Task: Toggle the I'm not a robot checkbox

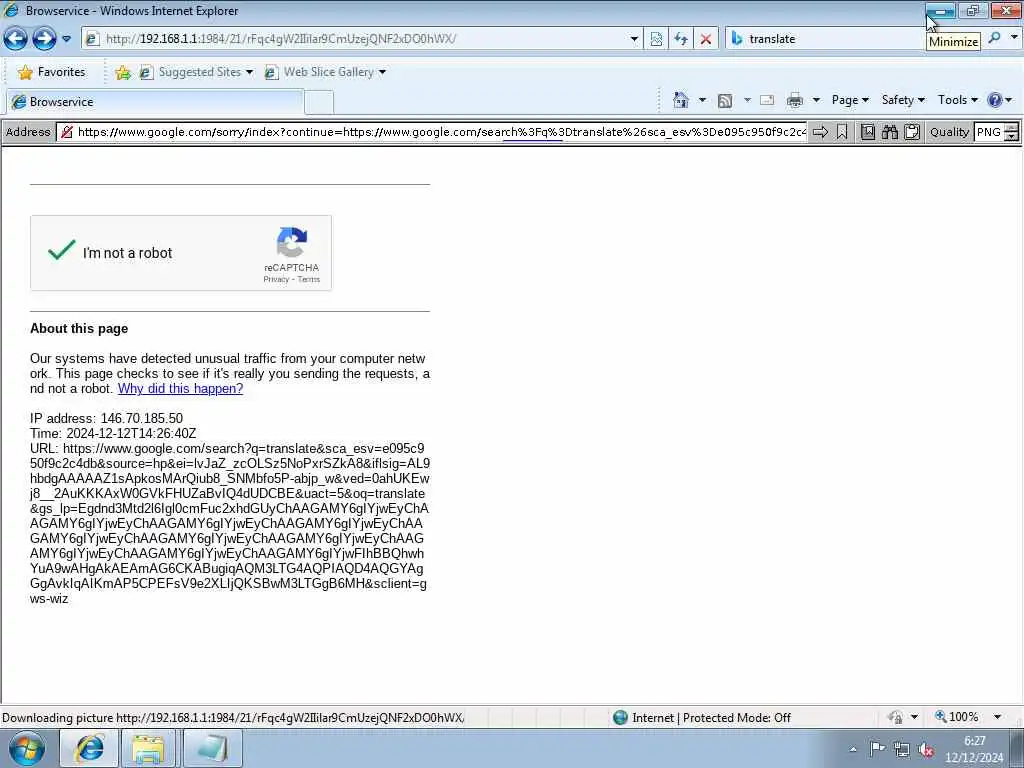Action: point(61,250)
